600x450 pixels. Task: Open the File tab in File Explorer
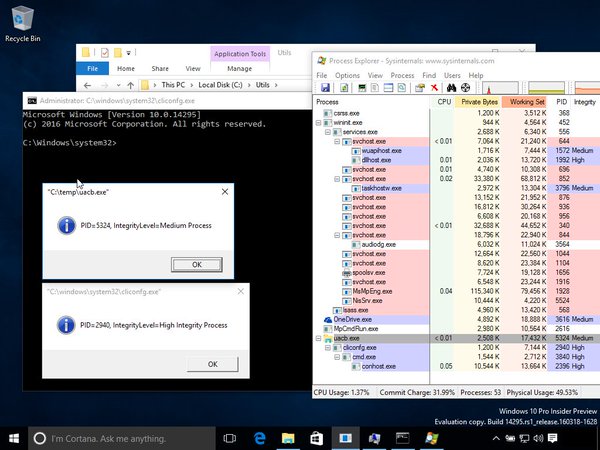click(92, 68)
